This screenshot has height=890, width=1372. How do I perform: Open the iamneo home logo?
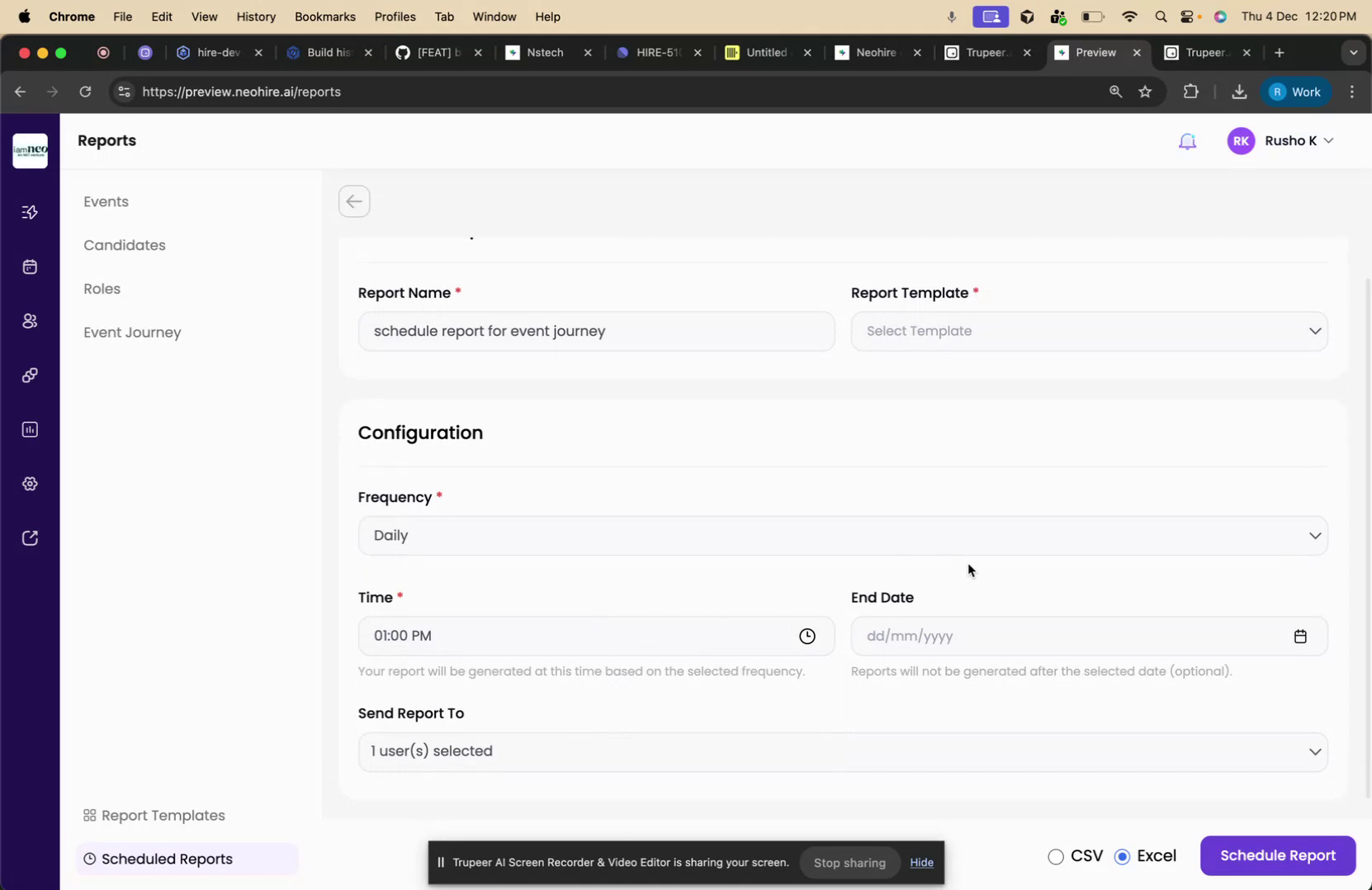pyautogui.click(x=30, y=150)
